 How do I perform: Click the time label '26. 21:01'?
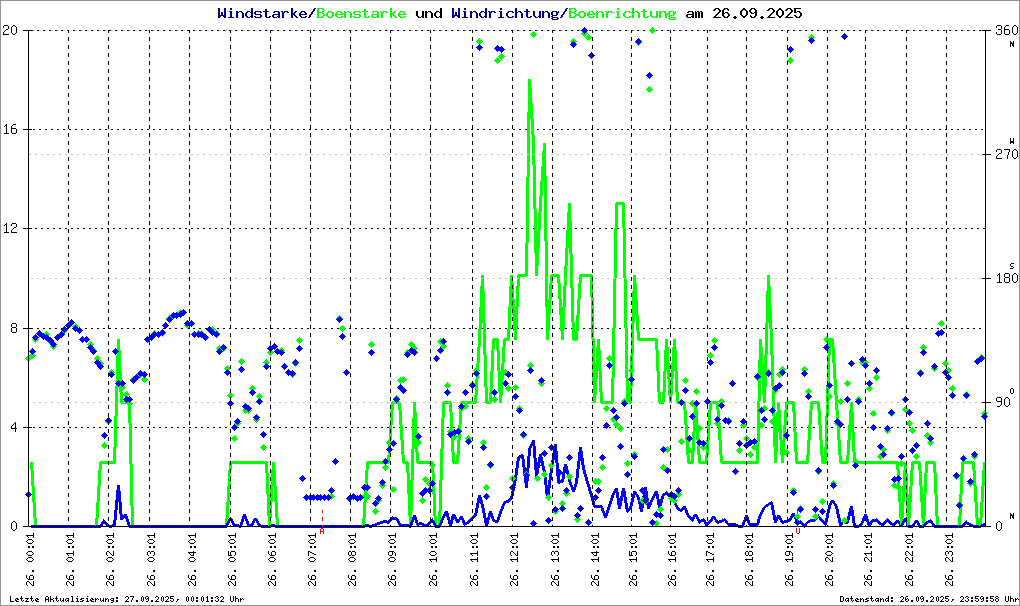click(x=868, y=559)
